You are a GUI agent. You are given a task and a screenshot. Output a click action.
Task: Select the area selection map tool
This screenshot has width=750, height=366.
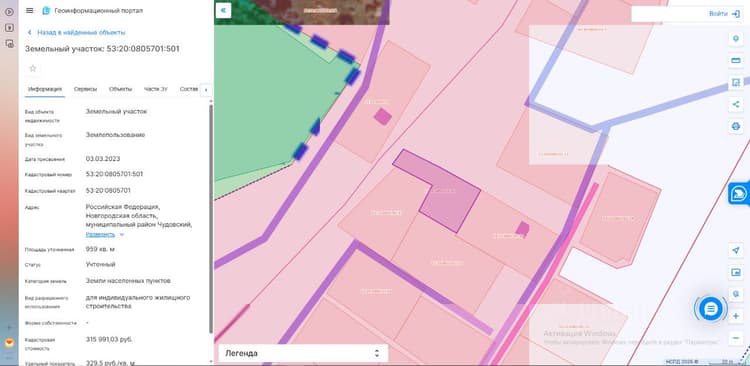coord(736,82)
